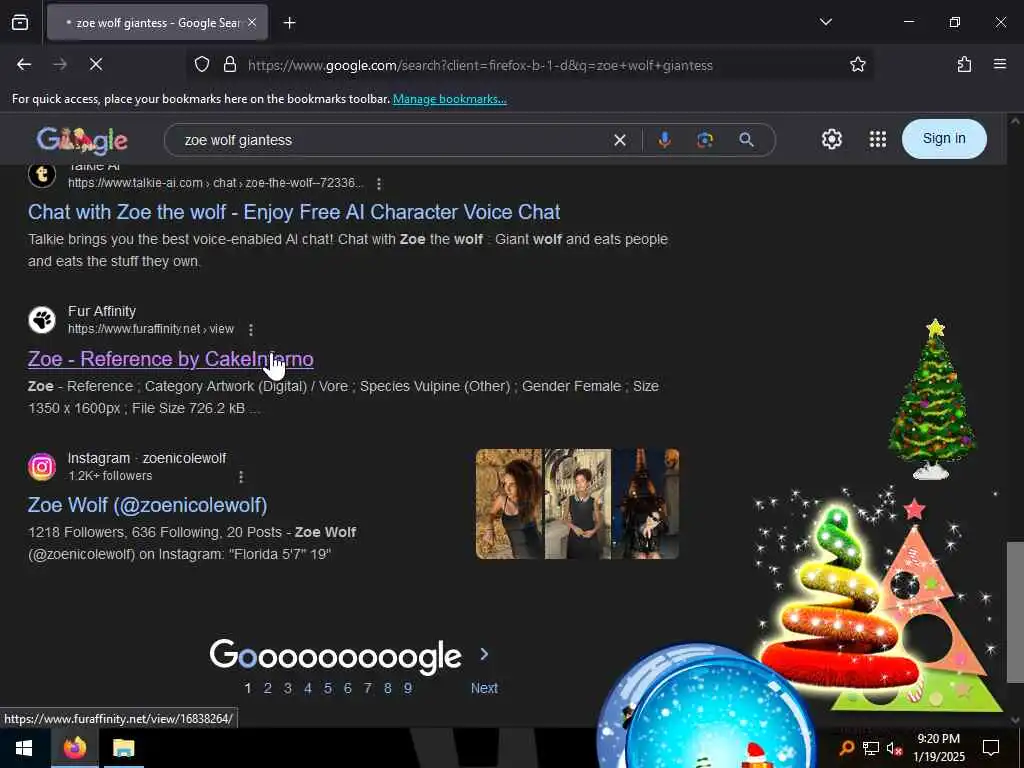The image size is (1024, 768).
Task: Open Zoe Reference by CakeInferno link
Action: (x=170, y=359)
